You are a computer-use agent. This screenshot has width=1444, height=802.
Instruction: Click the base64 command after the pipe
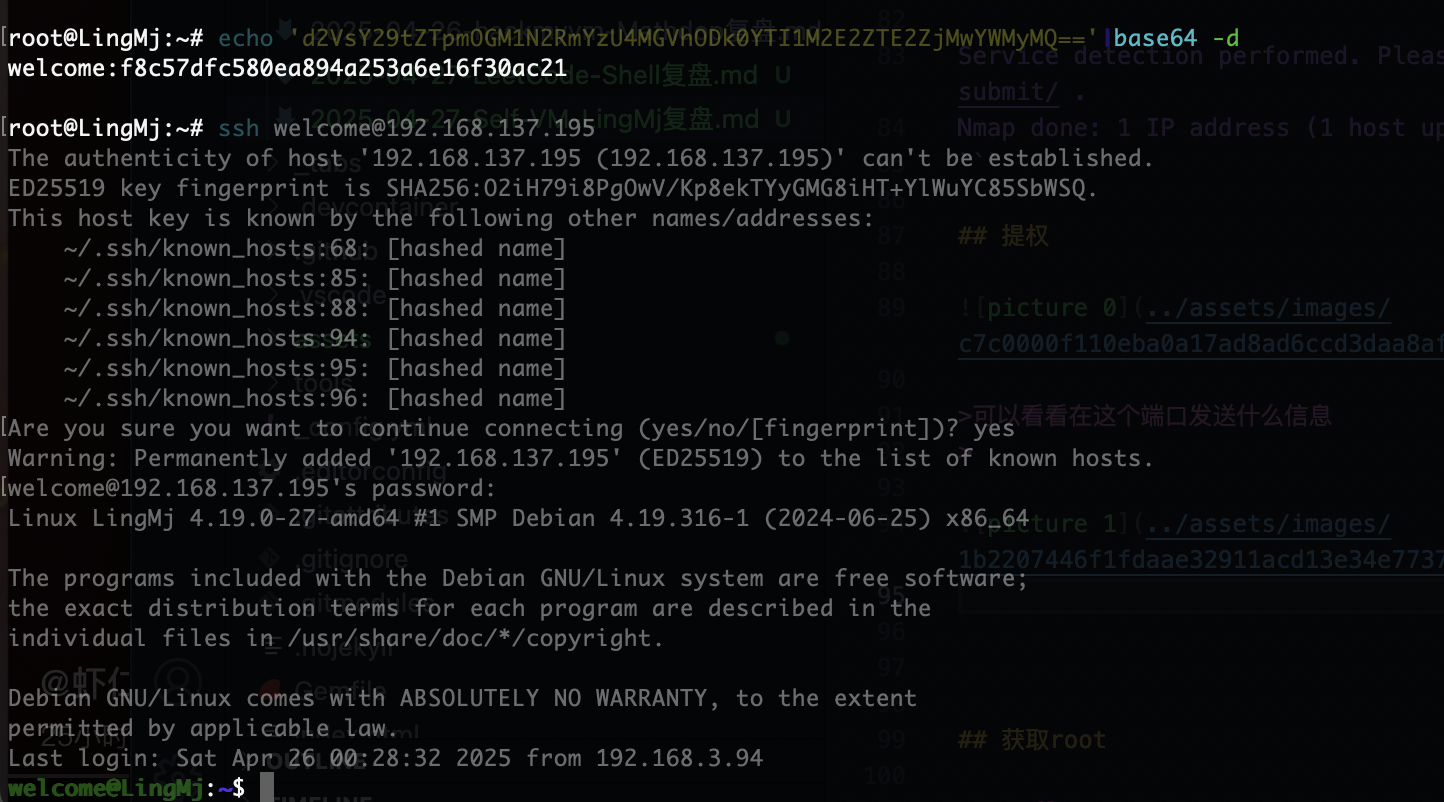tap(1155, 39)
